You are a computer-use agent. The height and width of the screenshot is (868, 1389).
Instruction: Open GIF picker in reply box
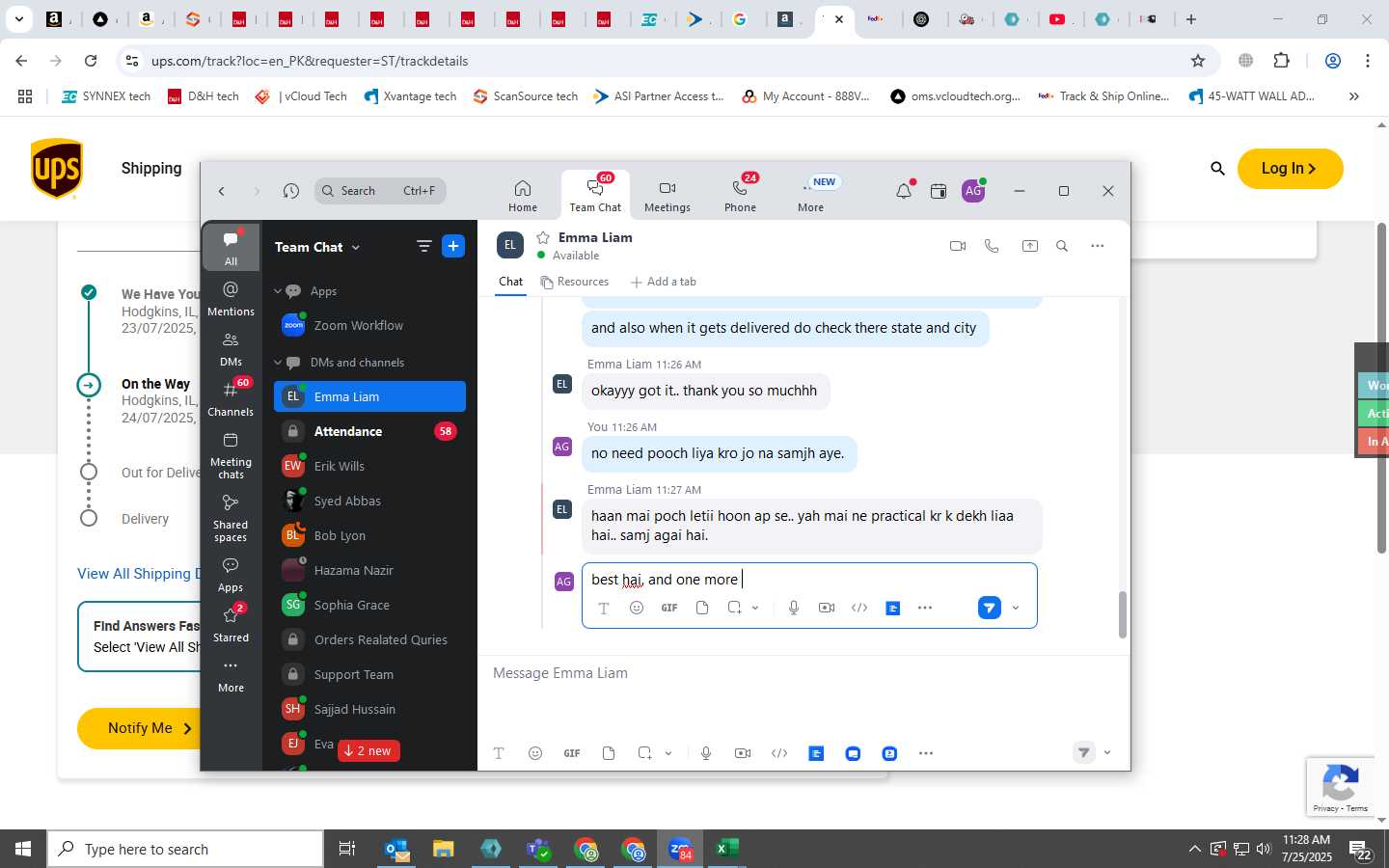[x=669, y=608]
